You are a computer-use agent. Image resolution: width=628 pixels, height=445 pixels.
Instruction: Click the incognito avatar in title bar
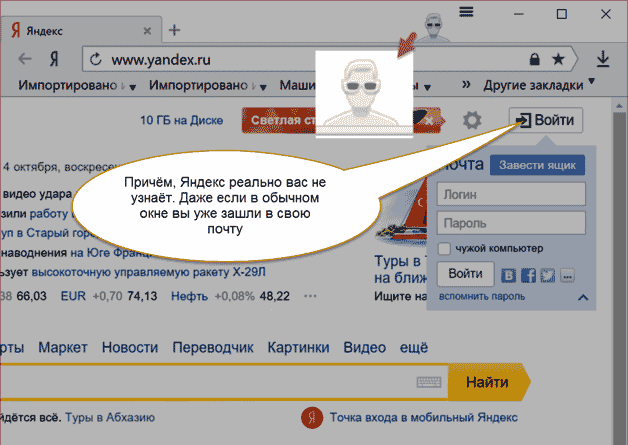(x=434, y=27)
